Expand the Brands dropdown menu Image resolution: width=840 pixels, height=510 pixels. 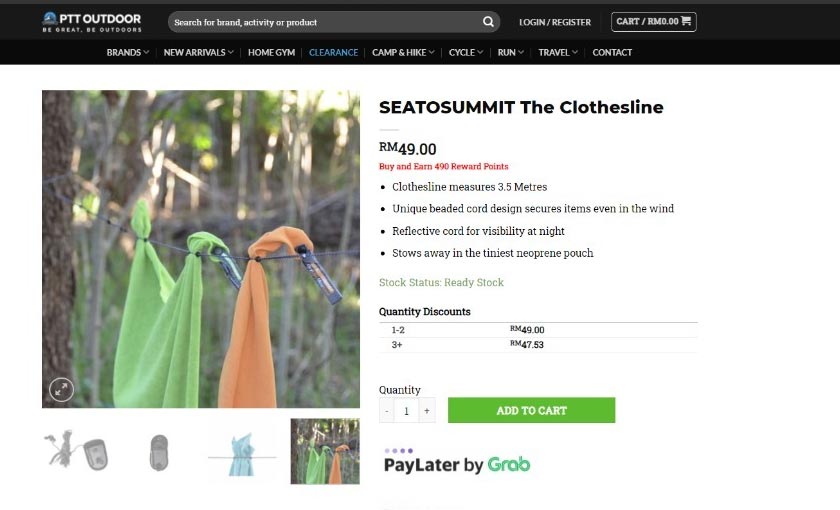point(128,52)
